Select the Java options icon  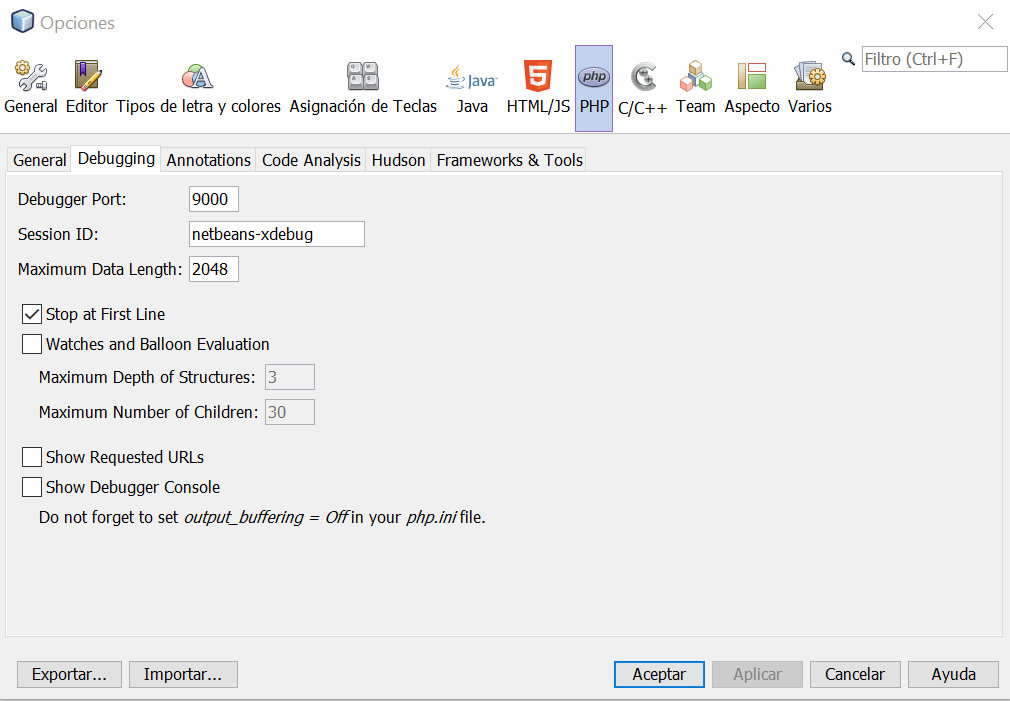coord(471,85)
